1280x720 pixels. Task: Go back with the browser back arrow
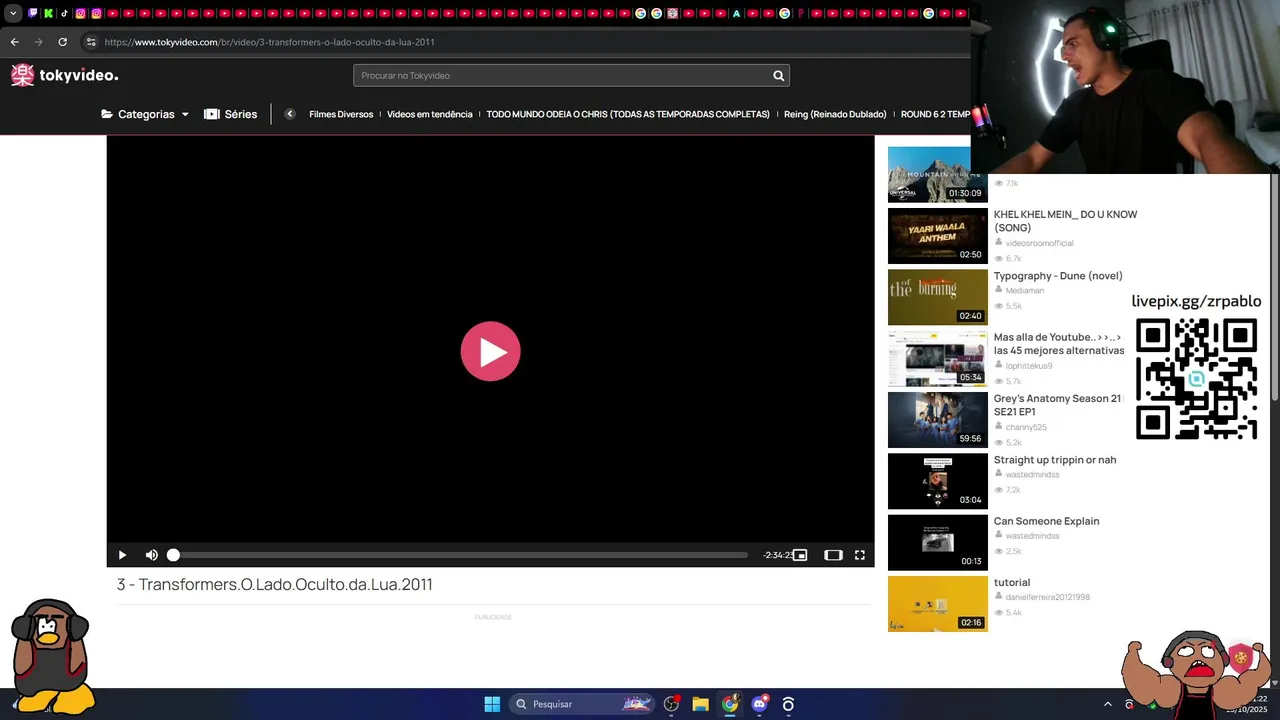[x=14, y=42]
